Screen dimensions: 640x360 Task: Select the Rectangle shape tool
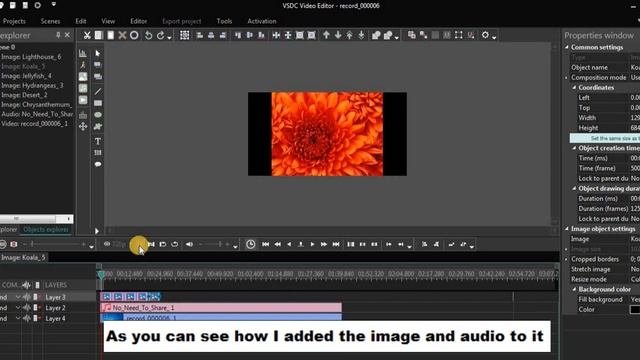98,103
